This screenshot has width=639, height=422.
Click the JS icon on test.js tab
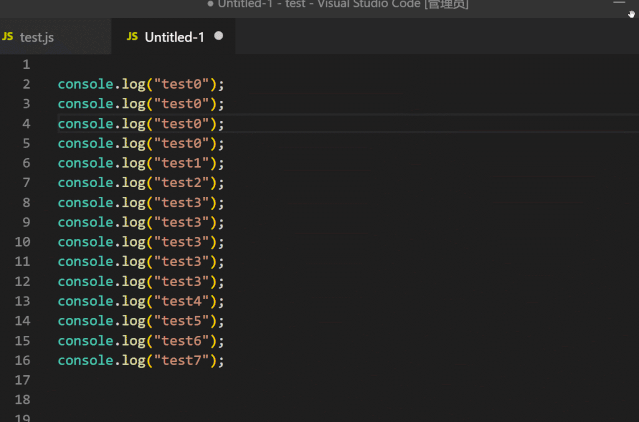(8, 36)
